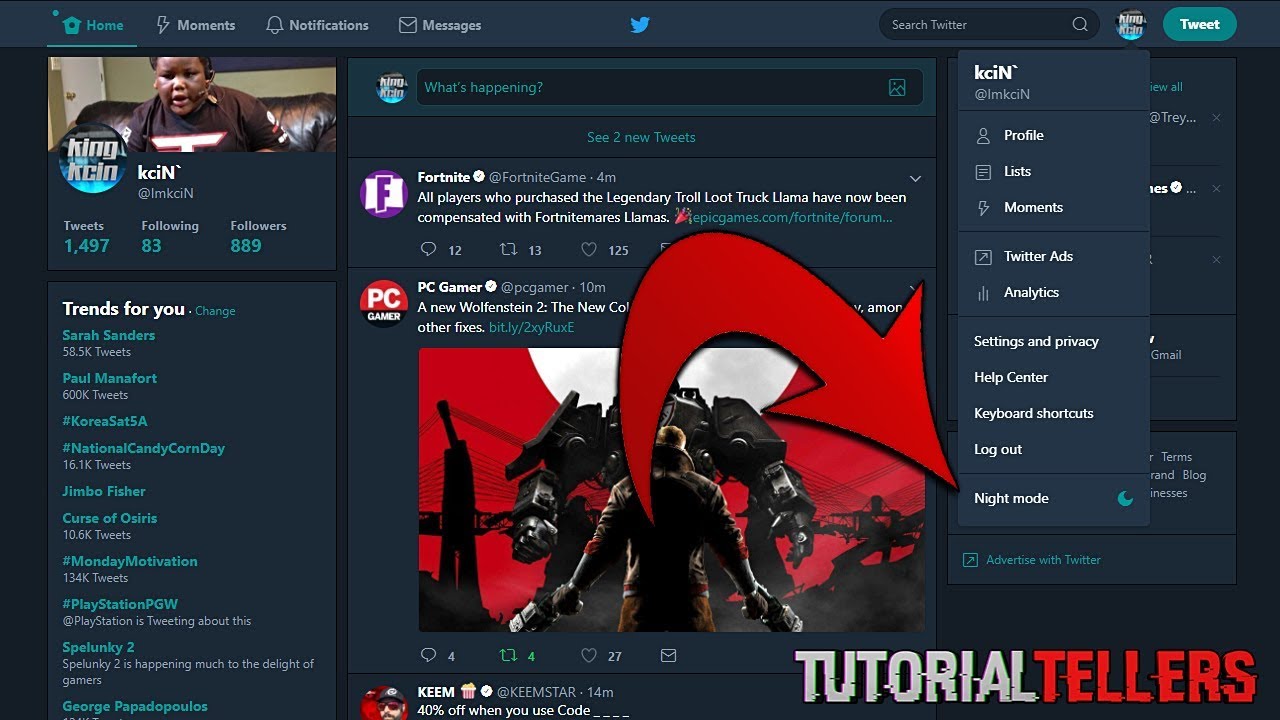This screenshot has width=1280, height=720.
Task: Expand Fortnite tweet options chevron
Action: (915, 178)
